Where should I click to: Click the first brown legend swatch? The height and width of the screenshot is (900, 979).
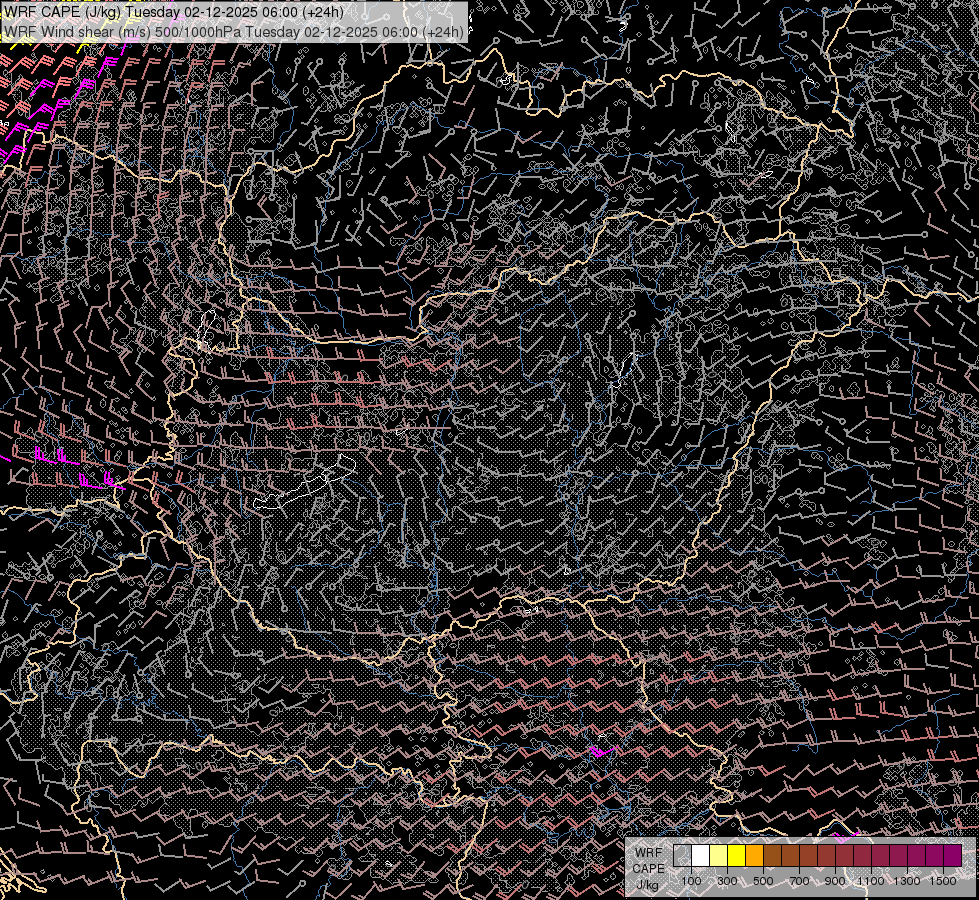(773, 856)
